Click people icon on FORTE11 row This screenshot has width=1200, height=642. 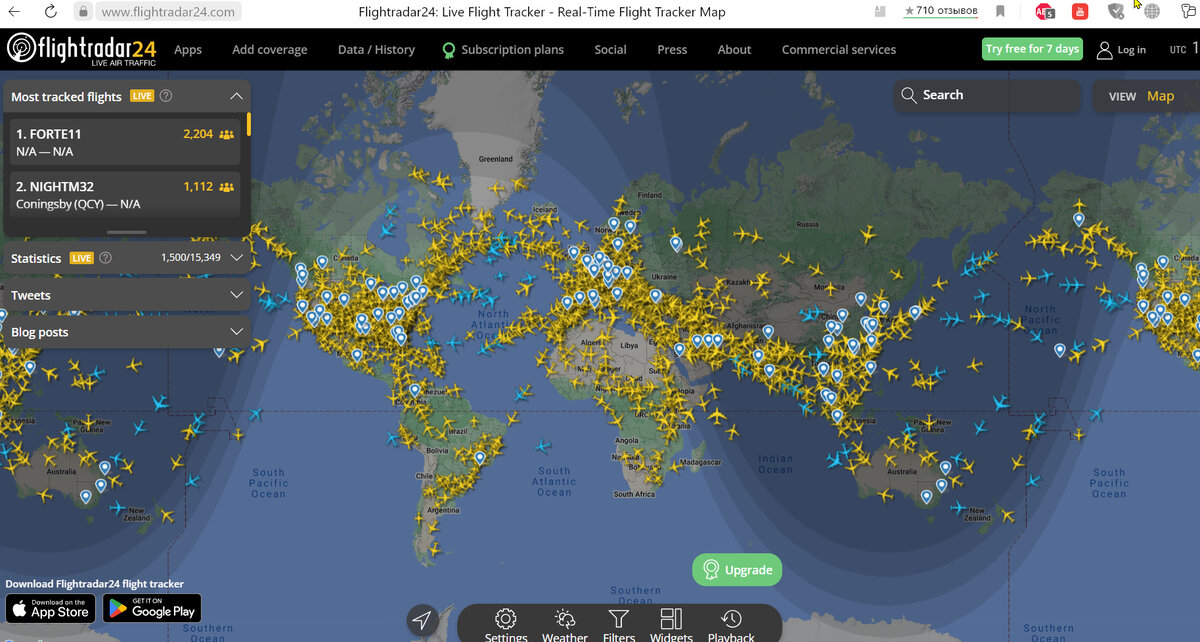click(x=227, y=133)
